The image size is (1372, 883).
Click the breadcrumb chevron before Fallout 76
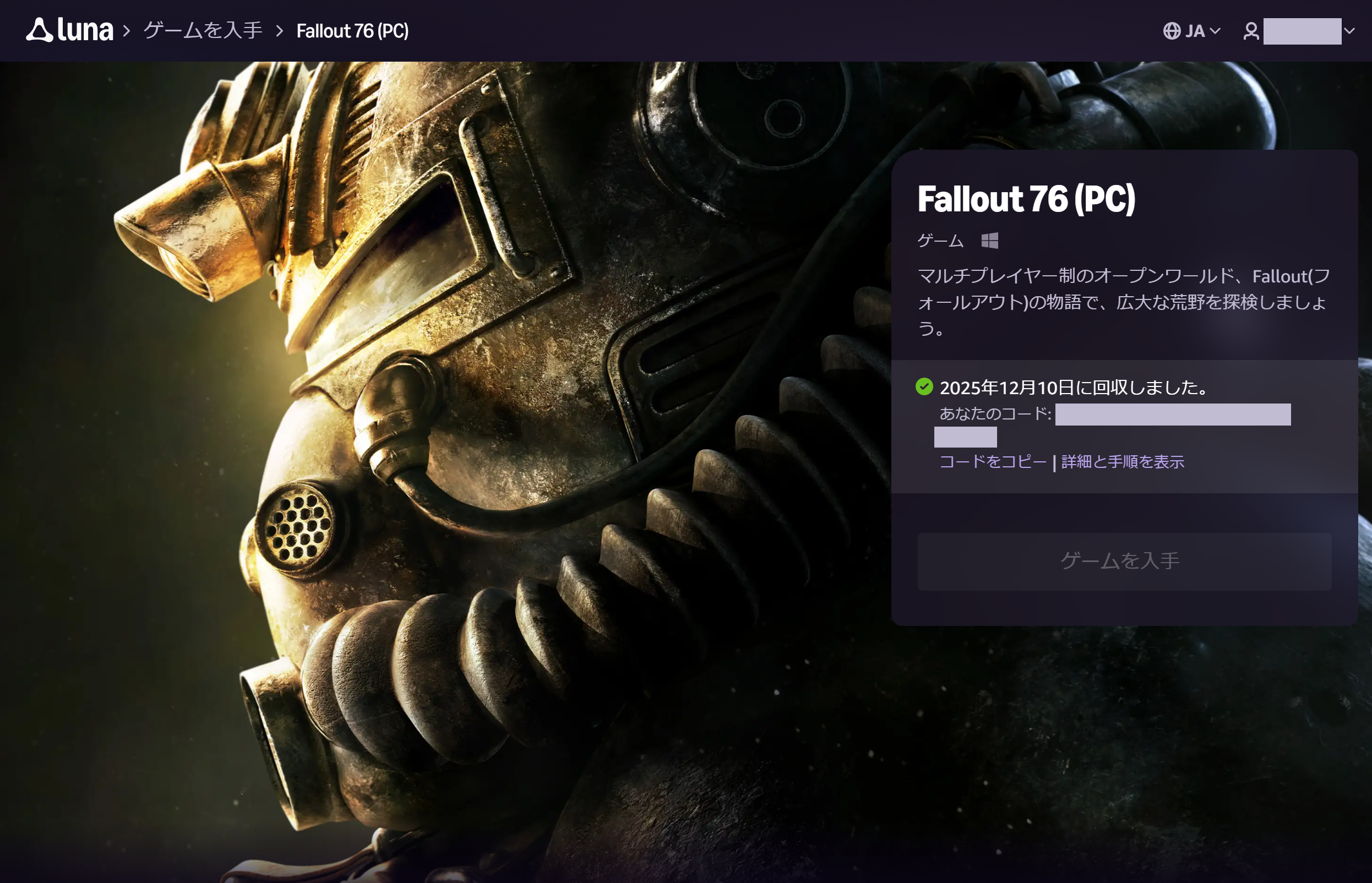[x=280, y=31]
